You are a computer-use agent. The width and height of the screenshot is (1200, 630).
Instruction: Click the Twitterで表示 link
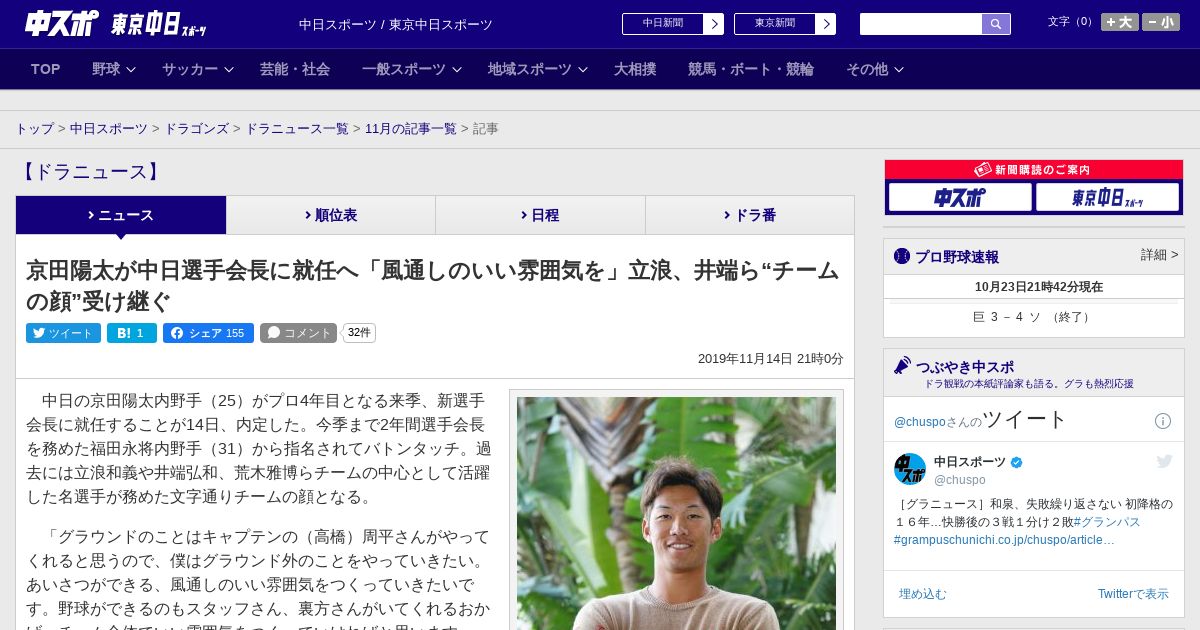1133,594
